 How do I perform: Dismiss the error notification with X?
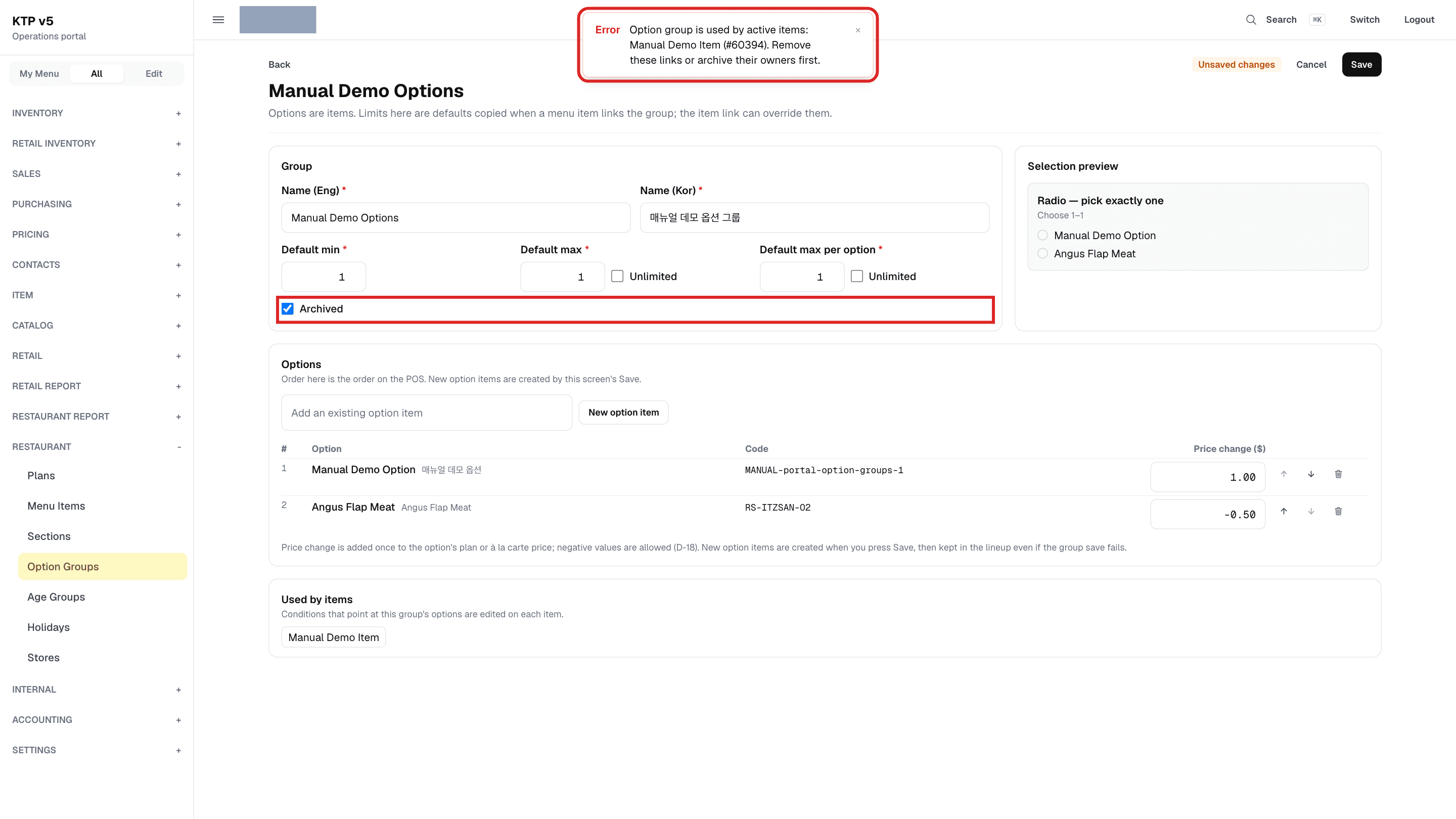858,30
